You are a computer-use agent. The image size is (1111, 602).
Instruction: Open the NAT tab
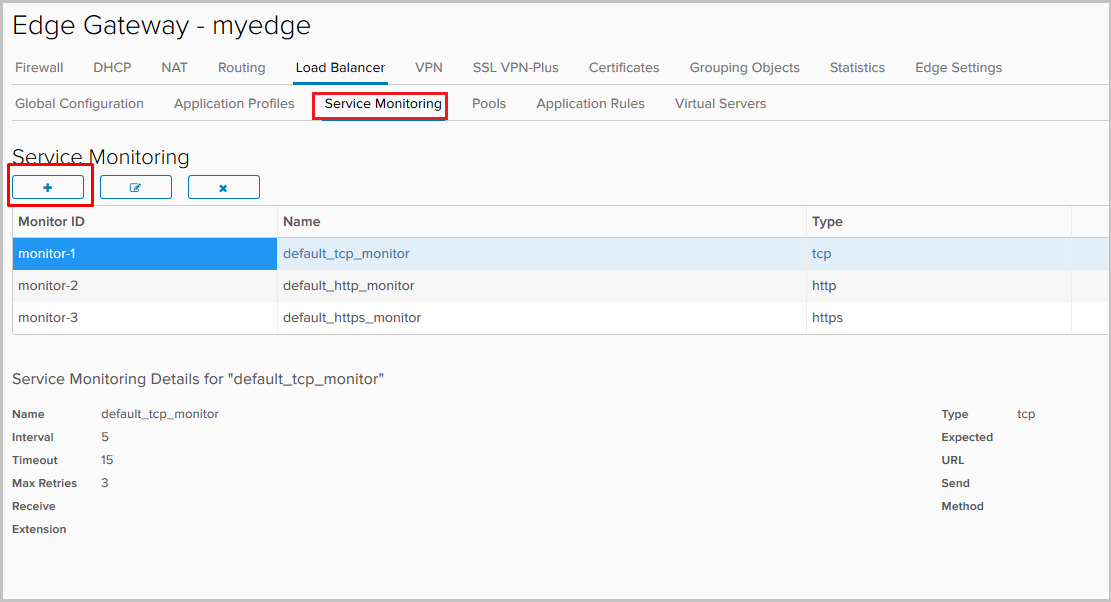pyautogui.click(x=174, y=67)
